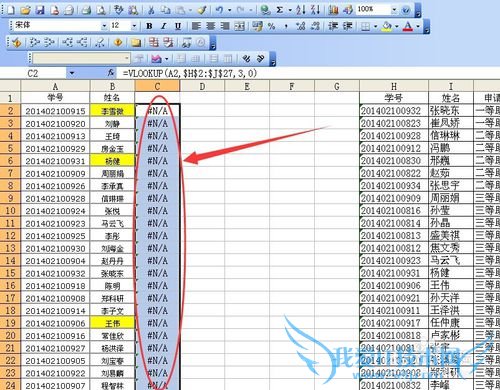Sort ascending A to Z

pyautogui.click(x=301, y=10)
